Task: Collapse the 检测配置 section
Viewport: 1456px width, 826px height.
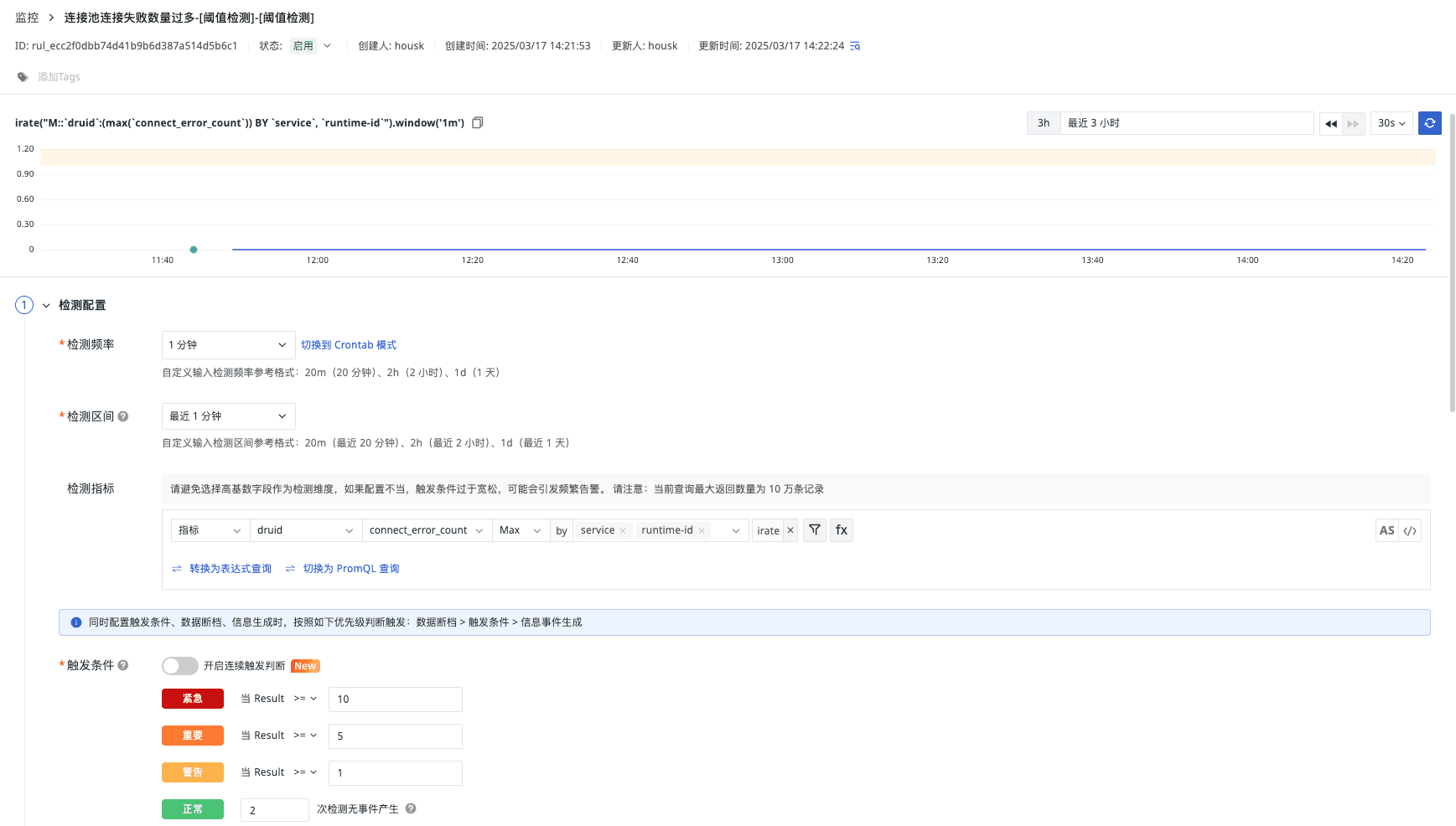Action: (46, 306)
